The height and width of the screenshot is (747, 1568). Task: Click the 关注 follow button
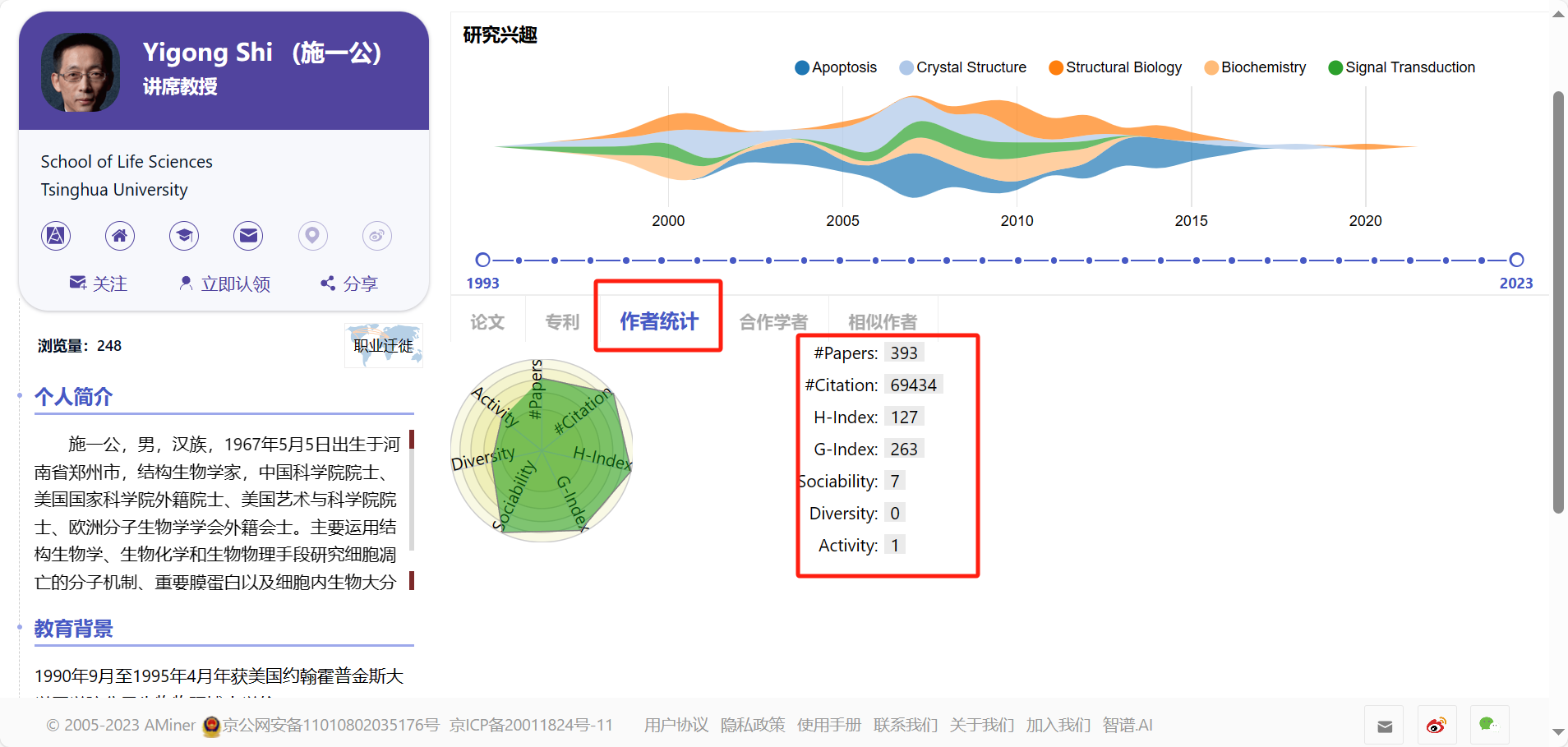tap(99, 284)
